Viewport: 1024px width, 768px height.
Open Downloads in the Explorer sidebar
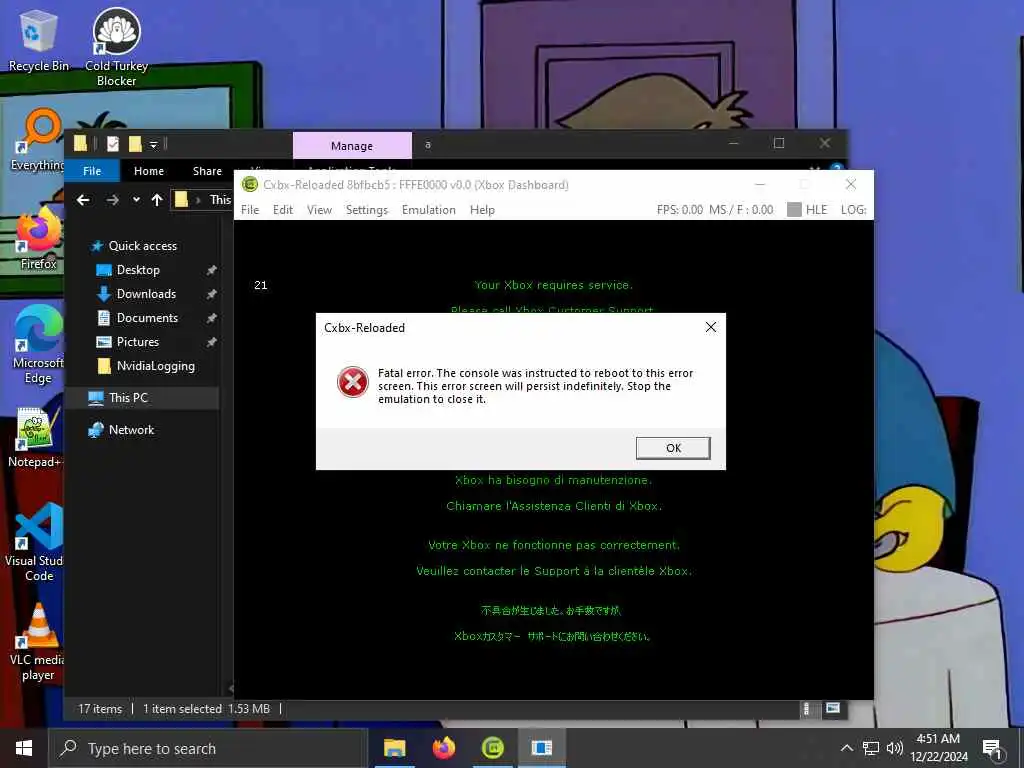coord(146,294)
